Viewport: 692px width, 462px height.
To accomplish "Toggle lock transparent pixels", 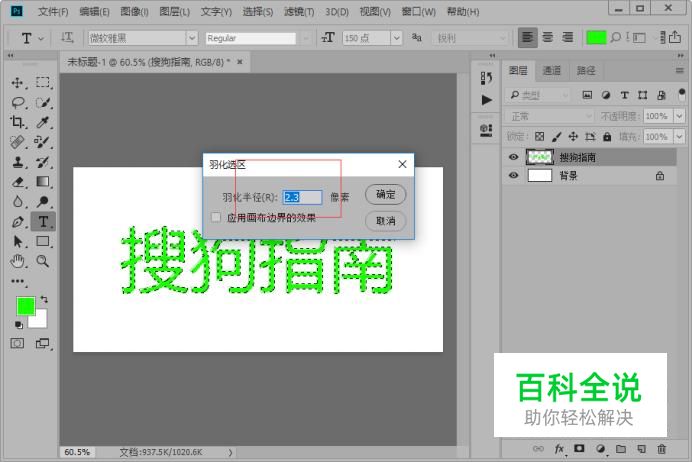I will coord(539,137).
